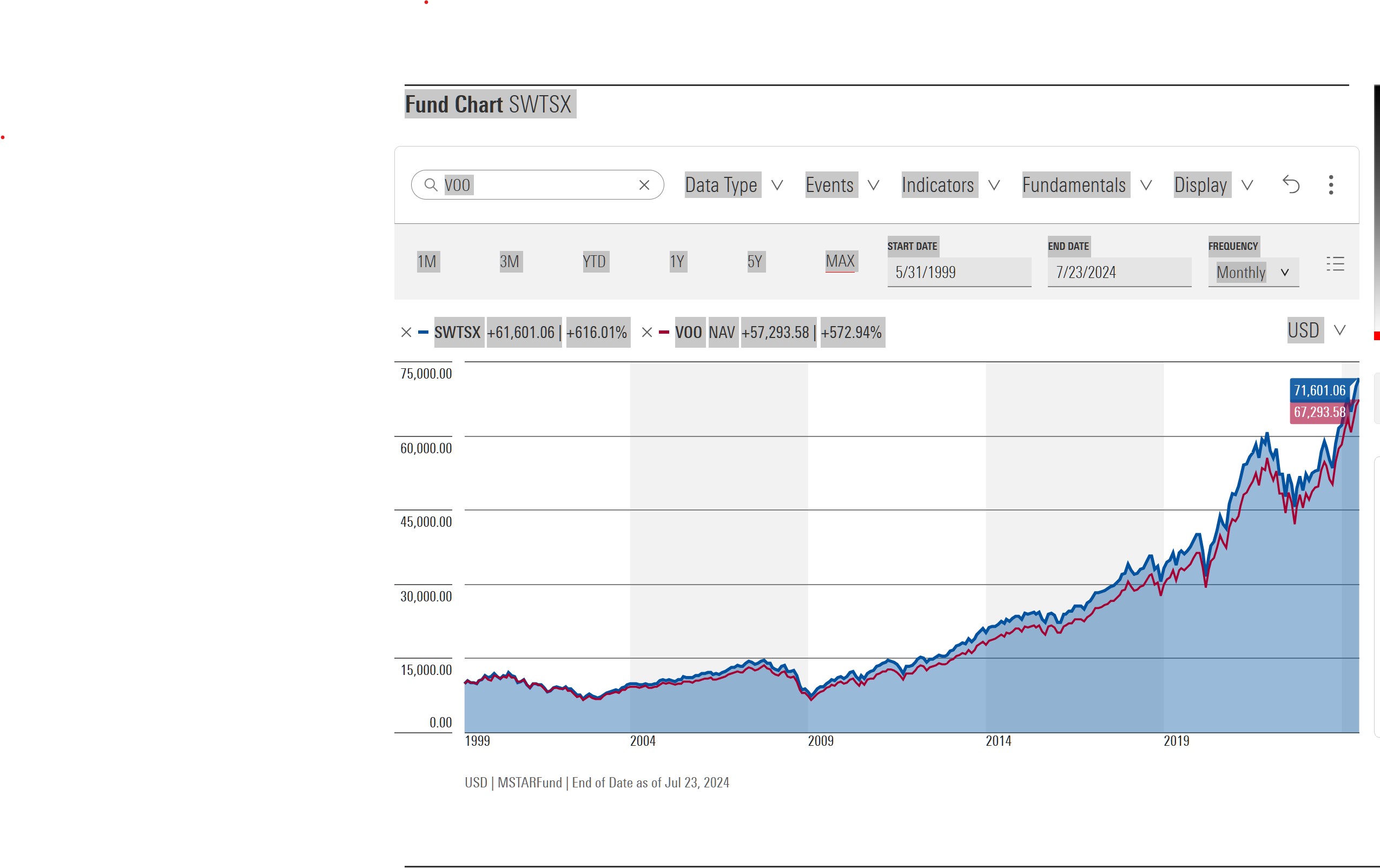
Task: Click the red VOO color swatch
Action: (x=664, y=332)
